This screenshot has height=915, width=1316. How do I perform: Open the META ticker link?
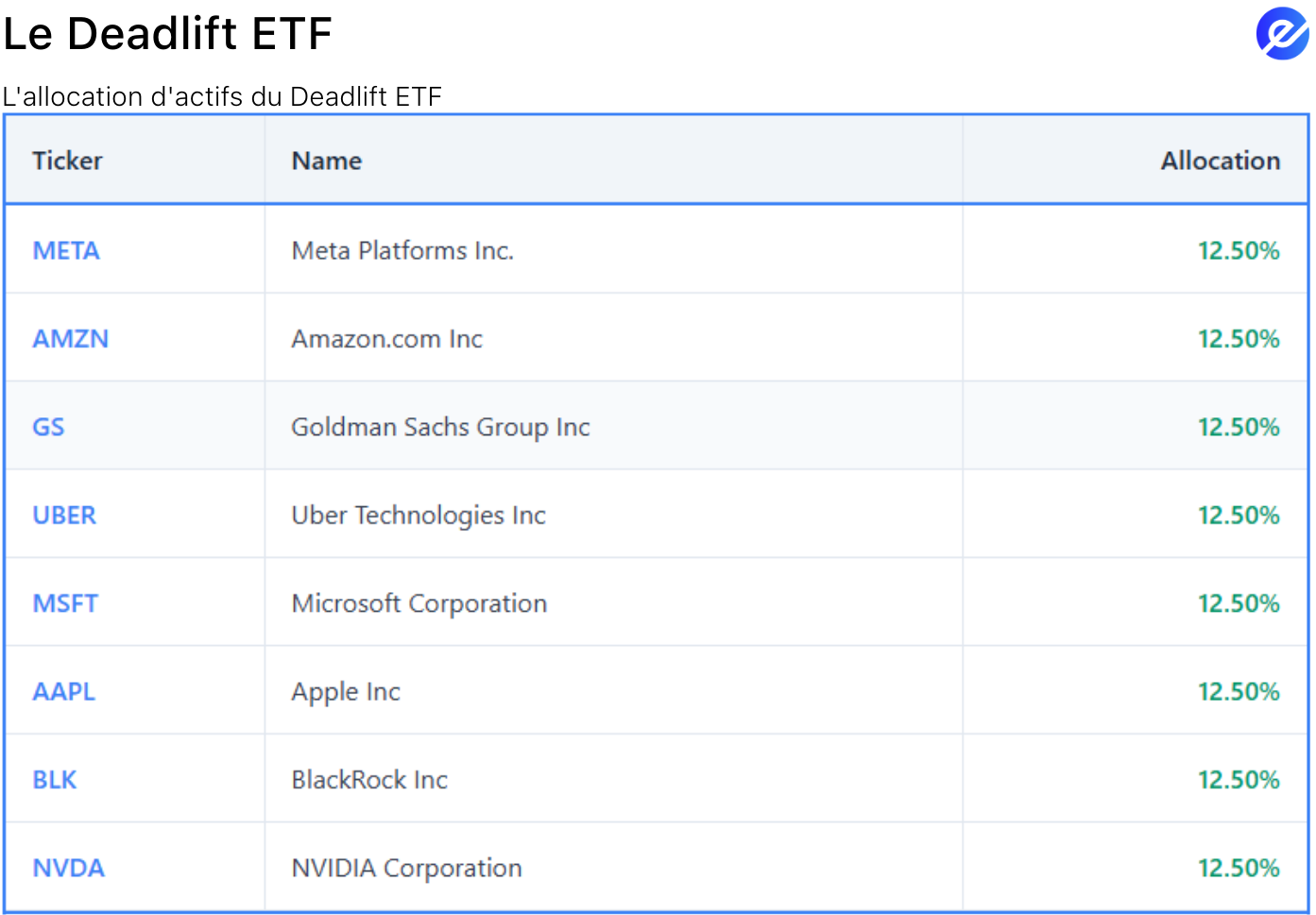[x=66, y=250]
